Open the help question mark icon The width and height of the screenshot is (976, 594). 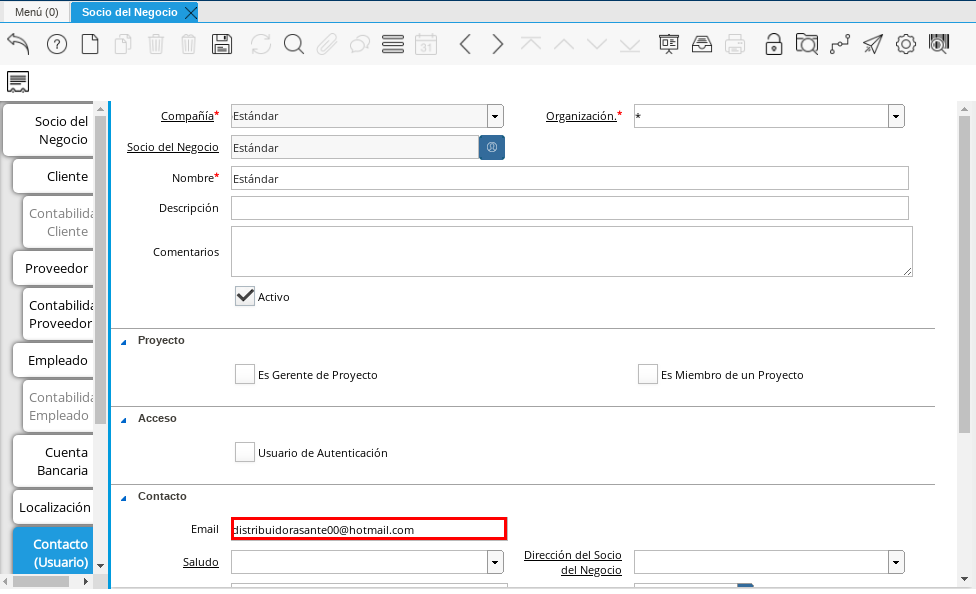pos(57,44)
